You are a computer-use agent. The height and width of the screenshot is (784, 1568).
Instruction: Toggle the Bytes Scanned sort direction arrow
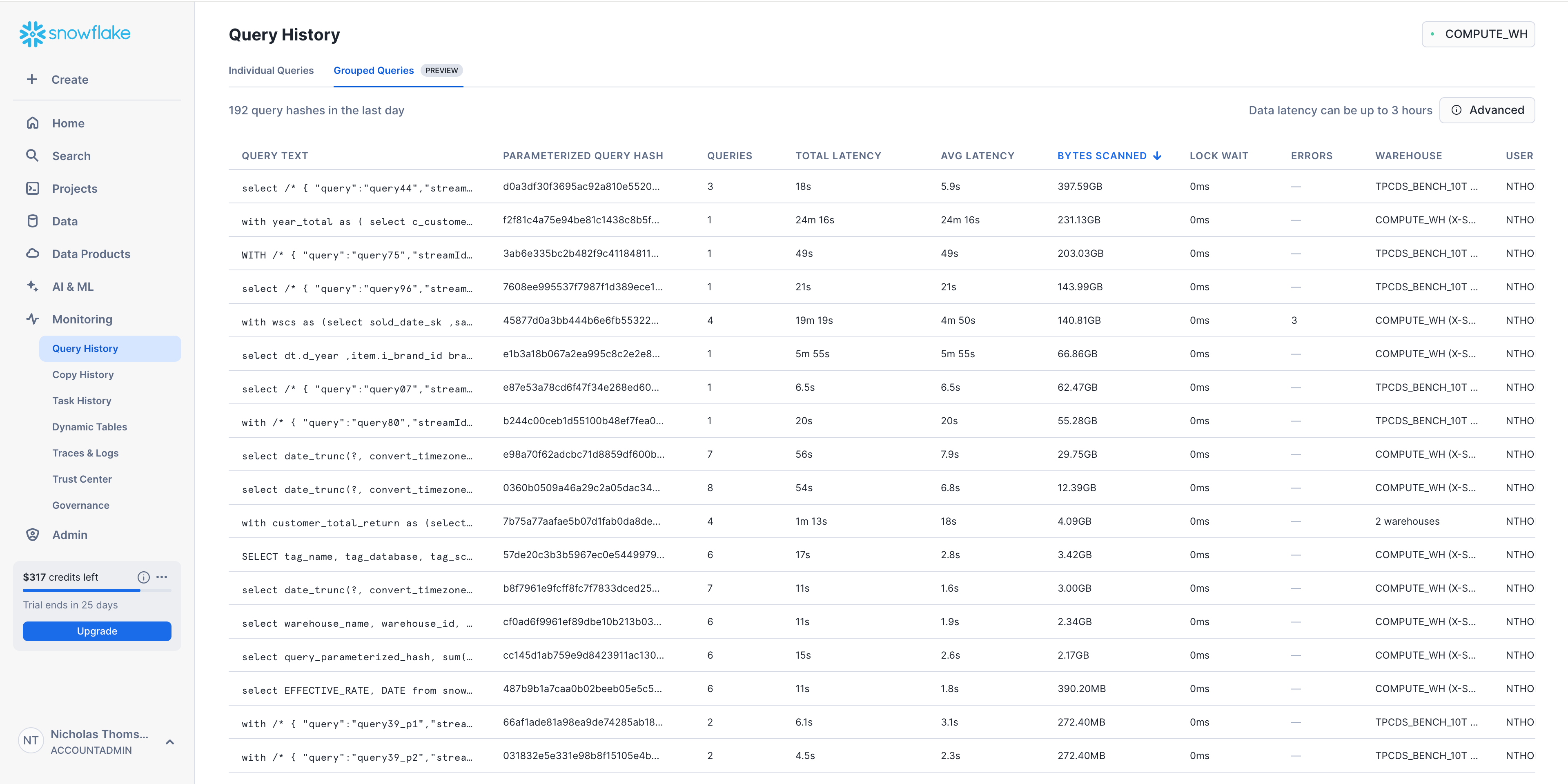(1156, 155)
